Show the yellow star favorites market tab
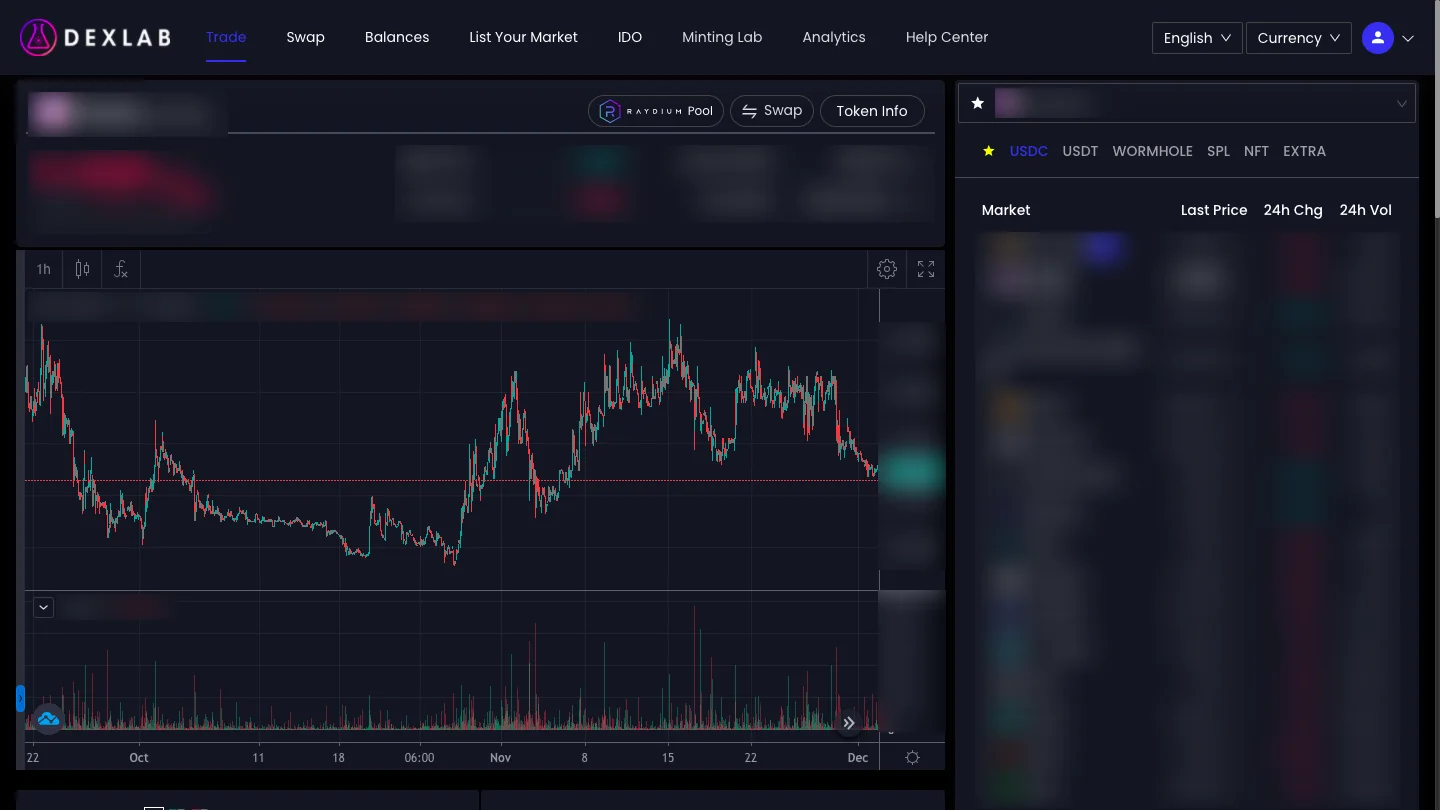The width and height of the screenshot is (1440, 810). (x=989, y=151)
